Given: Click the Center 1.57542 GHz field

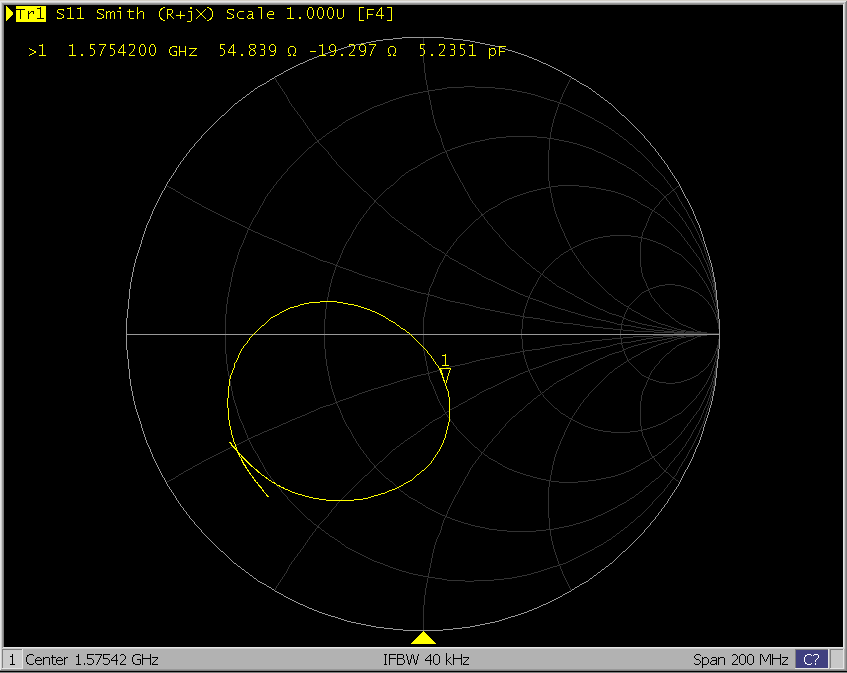Looking at the screenshot, I should pos(92,660).
